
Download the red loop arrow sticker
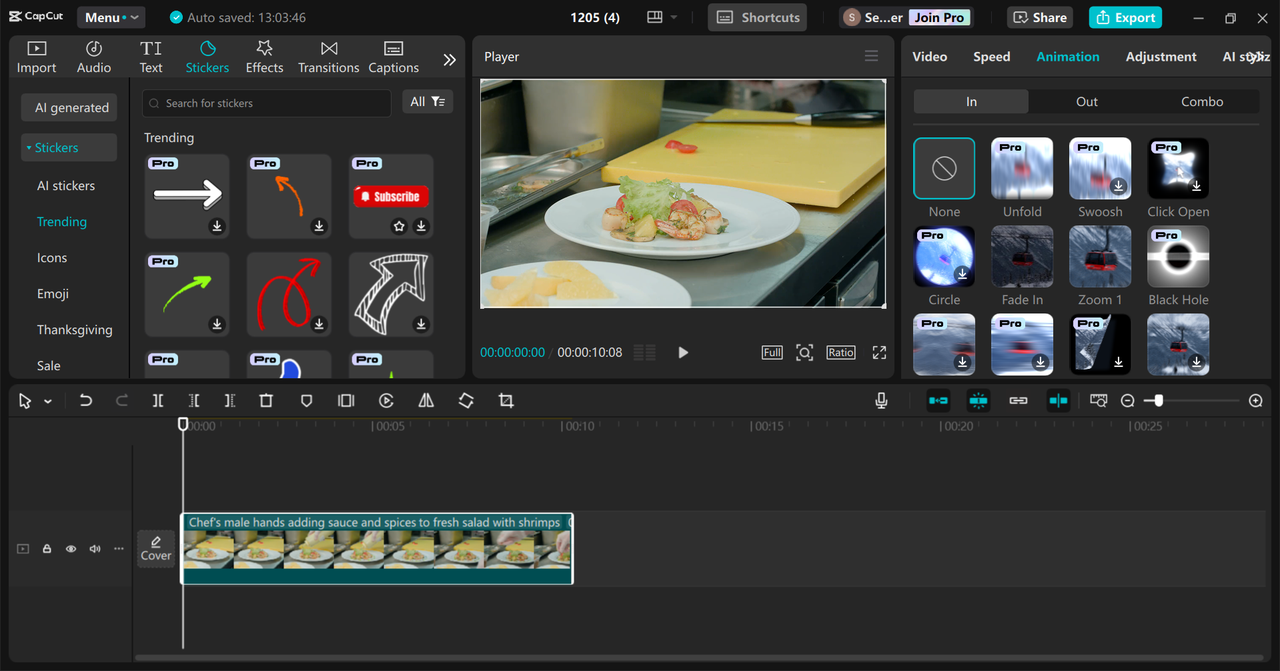[319, 324]
